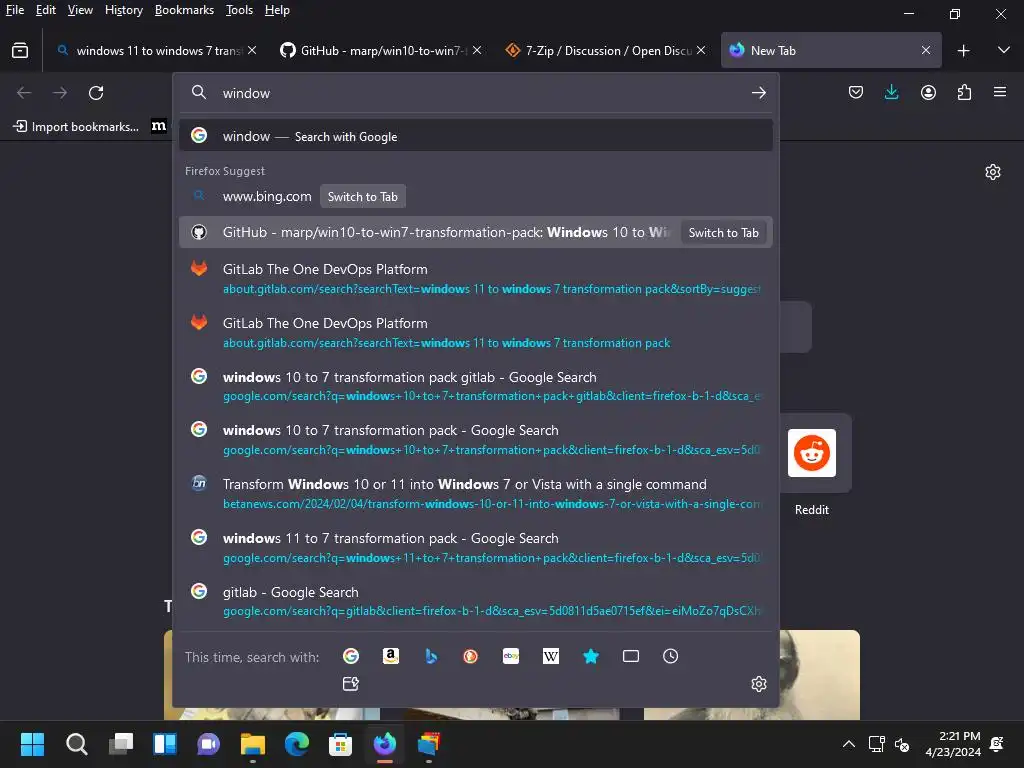Image resolution: width=1024 pixels, height=768 pixels.
Task: Open Firefox View button
Action: tap(20, 50)
